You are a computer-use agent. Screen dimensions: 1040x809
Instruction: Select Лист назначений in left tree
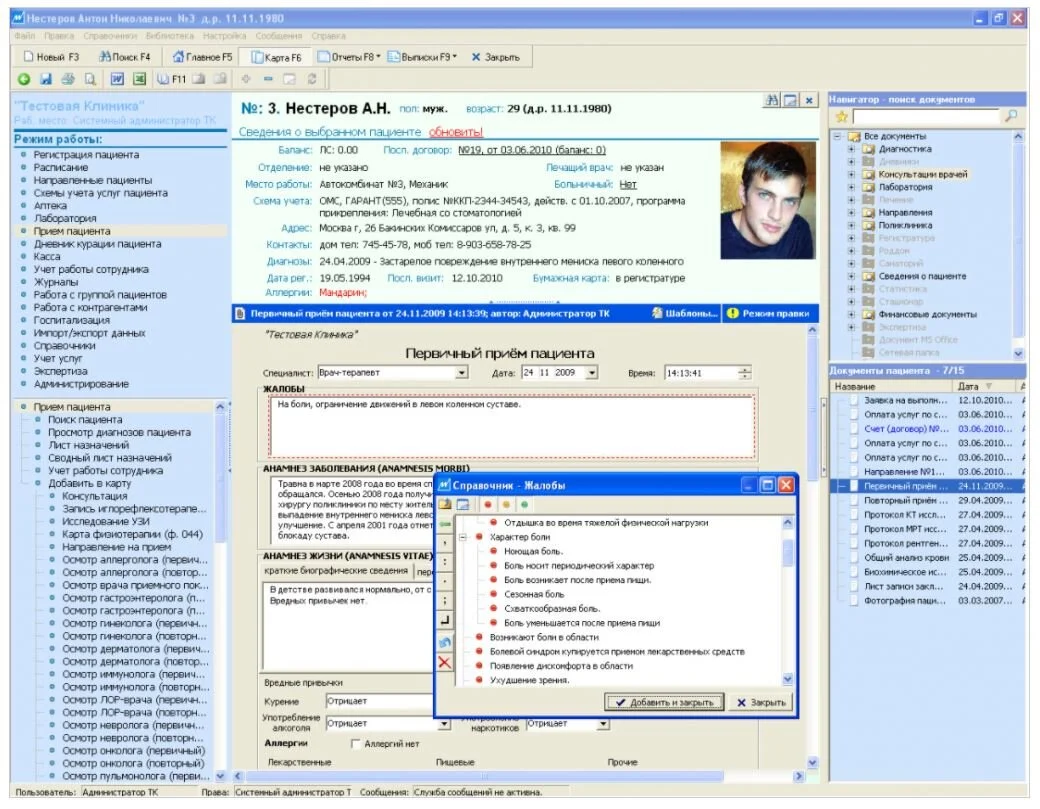[x=88, y=446]
